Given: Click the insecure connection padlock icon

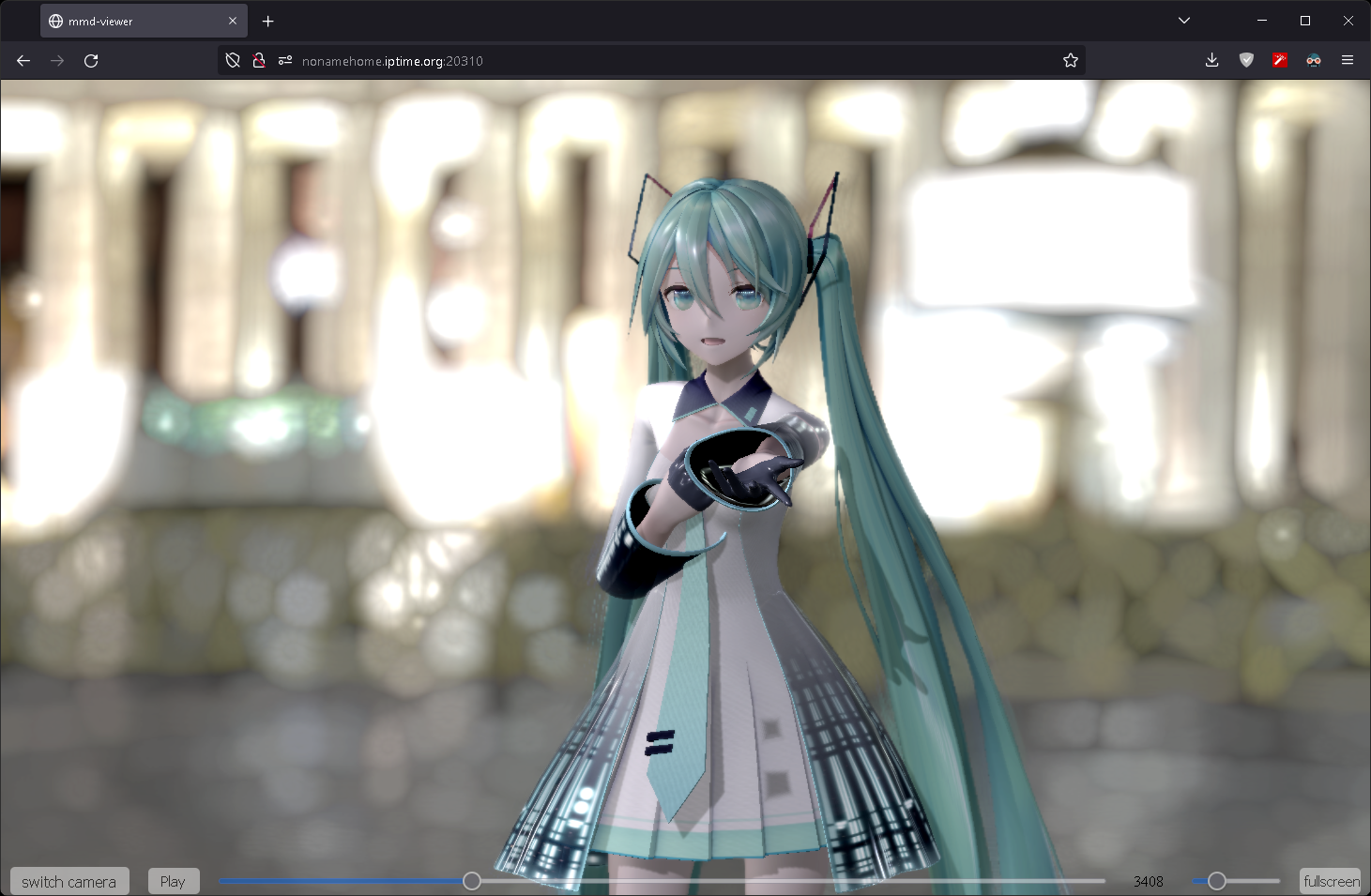Looking at the screenshot, I should [x=259, y=61].
